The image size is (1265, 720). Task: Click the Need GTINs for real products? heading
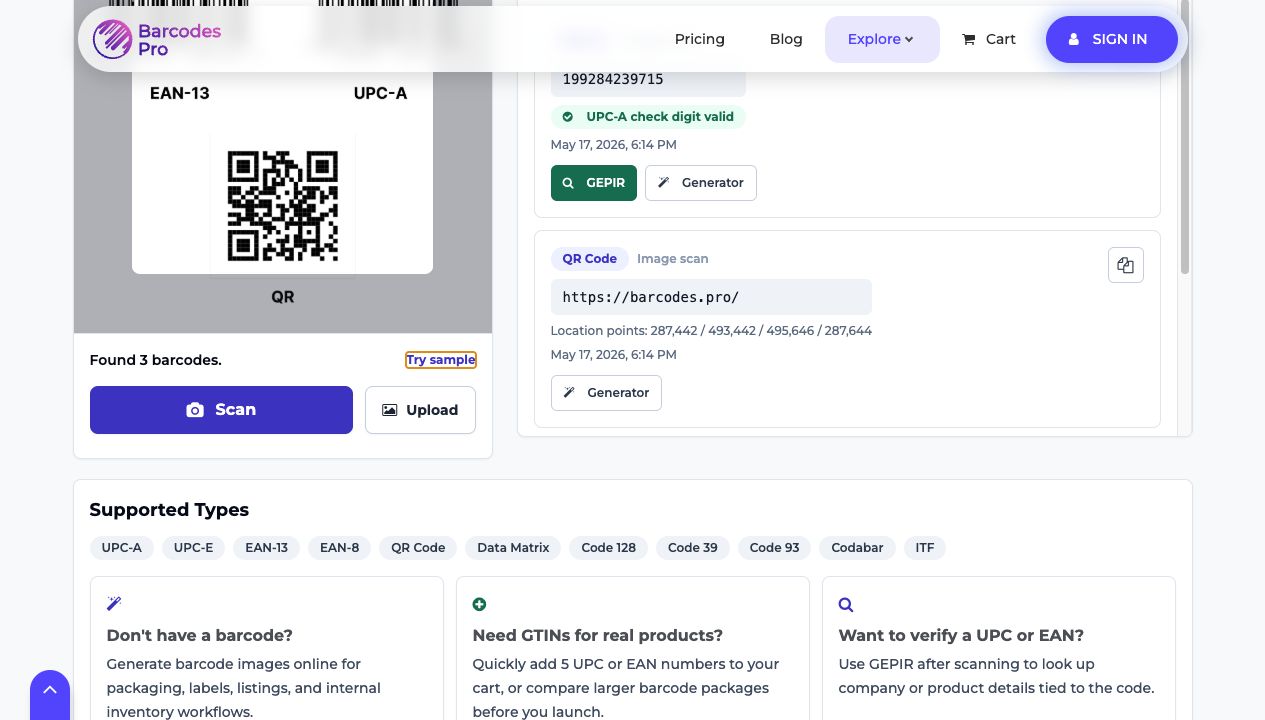[598, 636]
